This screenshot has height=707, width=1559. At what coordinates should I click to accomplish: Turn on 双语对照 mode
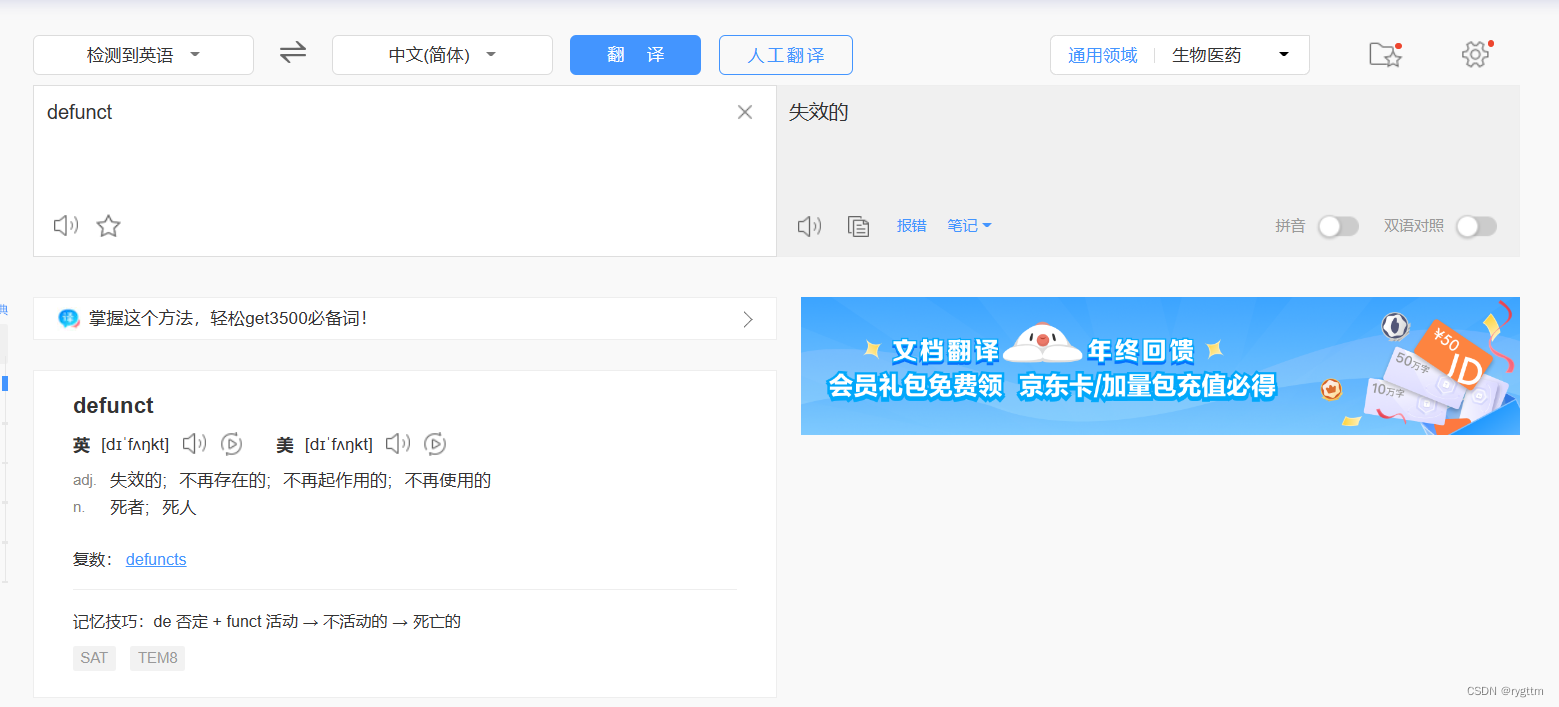(1476, 226)
